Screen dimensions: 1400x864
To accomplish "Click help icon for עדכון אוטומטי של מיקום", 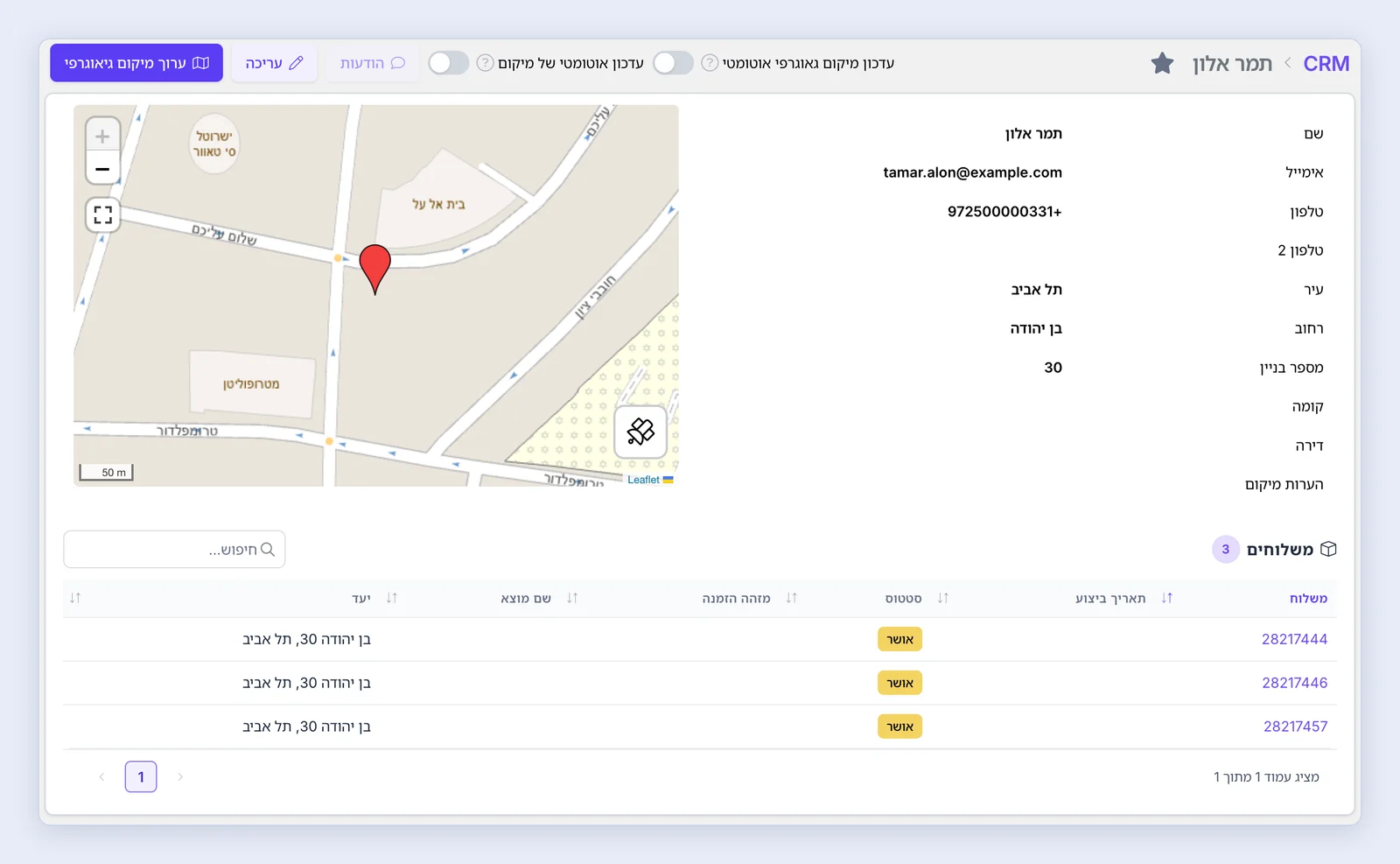I will click(x=485, y=63).
